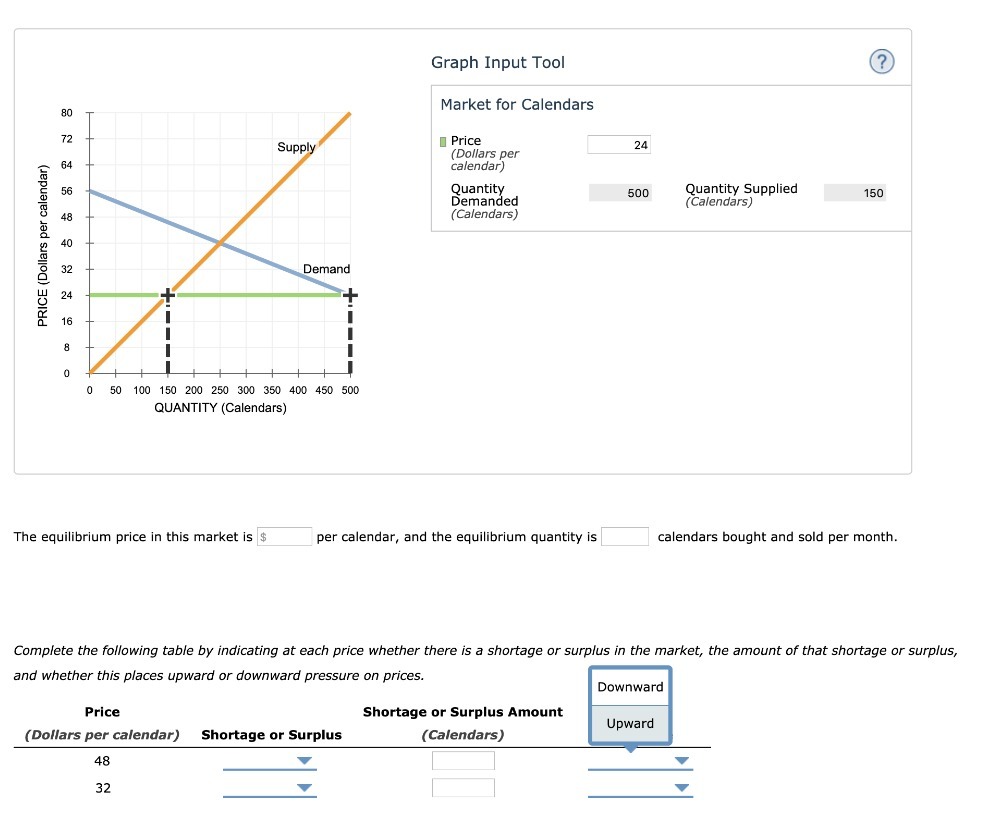The width and height of the screenshot is (1006, 820).
Task: Click the equilibrium quantity input box
Action: [626, 536]
